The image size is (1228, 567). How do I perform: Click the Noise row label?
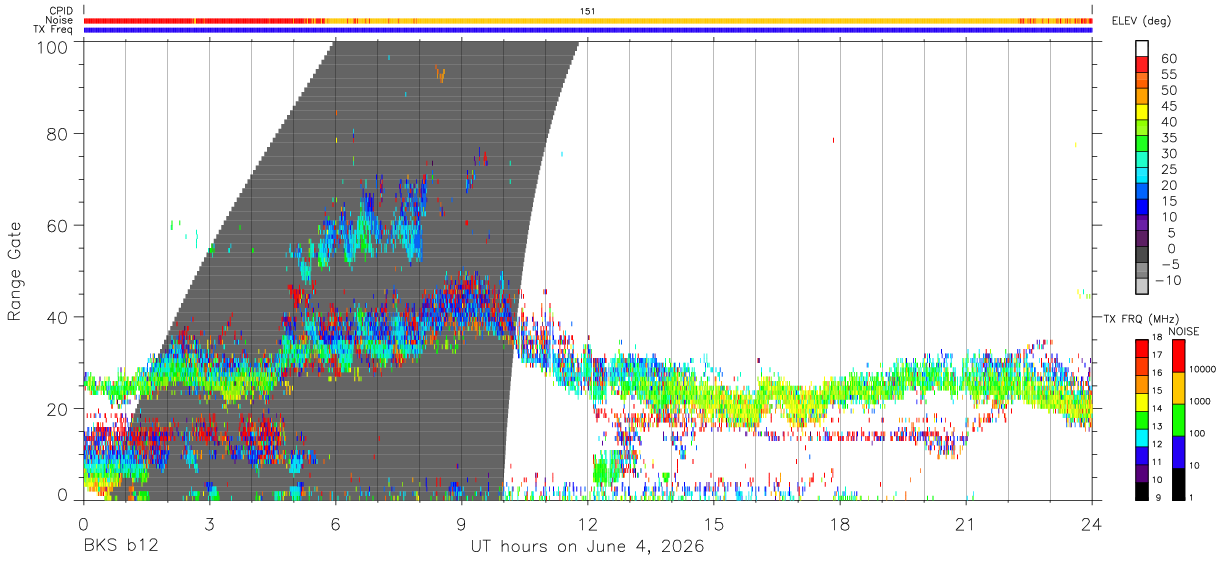[x=61, y=20]
